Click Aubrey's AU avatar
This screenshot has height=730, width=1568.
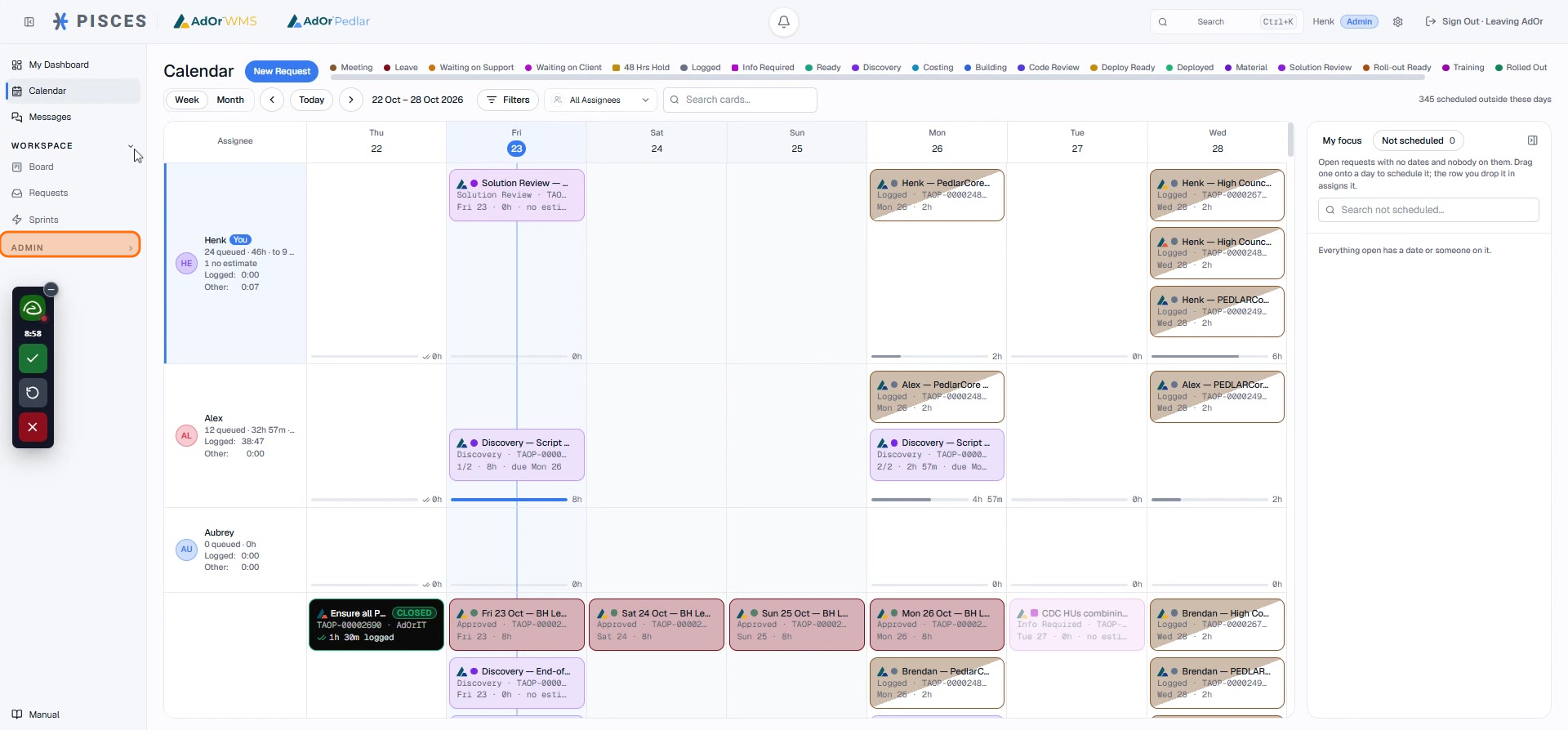[x=187, y=550]
